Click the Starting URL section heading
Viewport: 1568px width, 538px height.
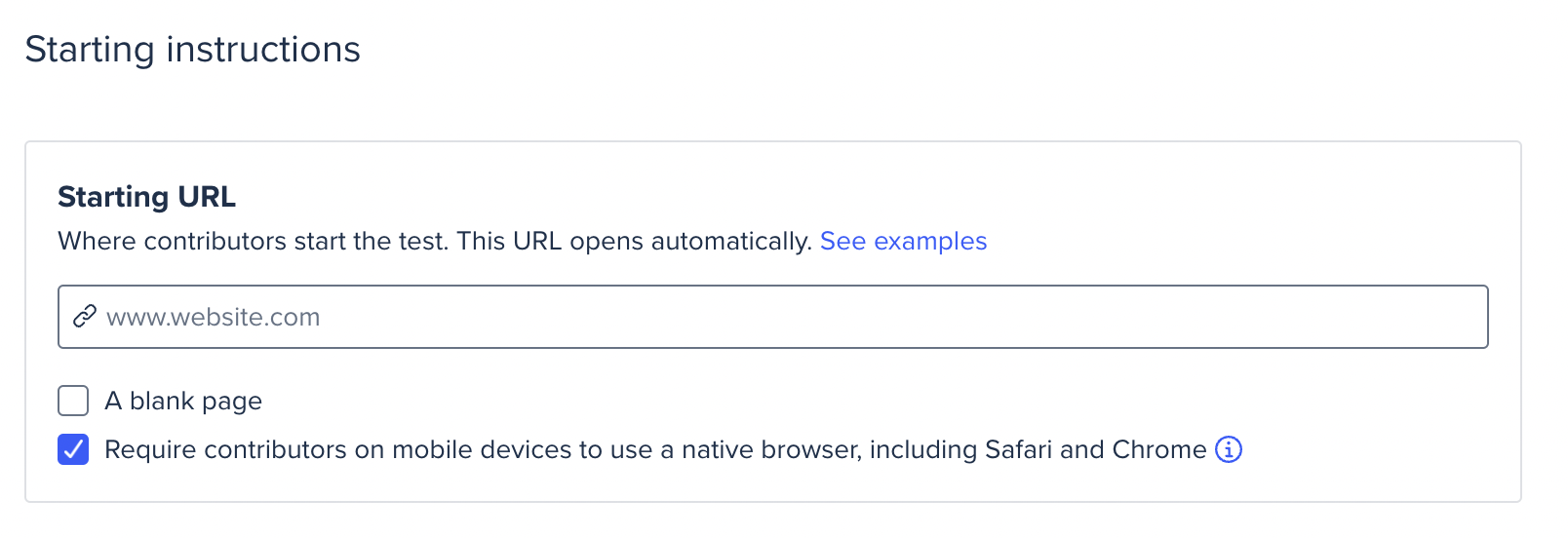[x=147, y=197]
